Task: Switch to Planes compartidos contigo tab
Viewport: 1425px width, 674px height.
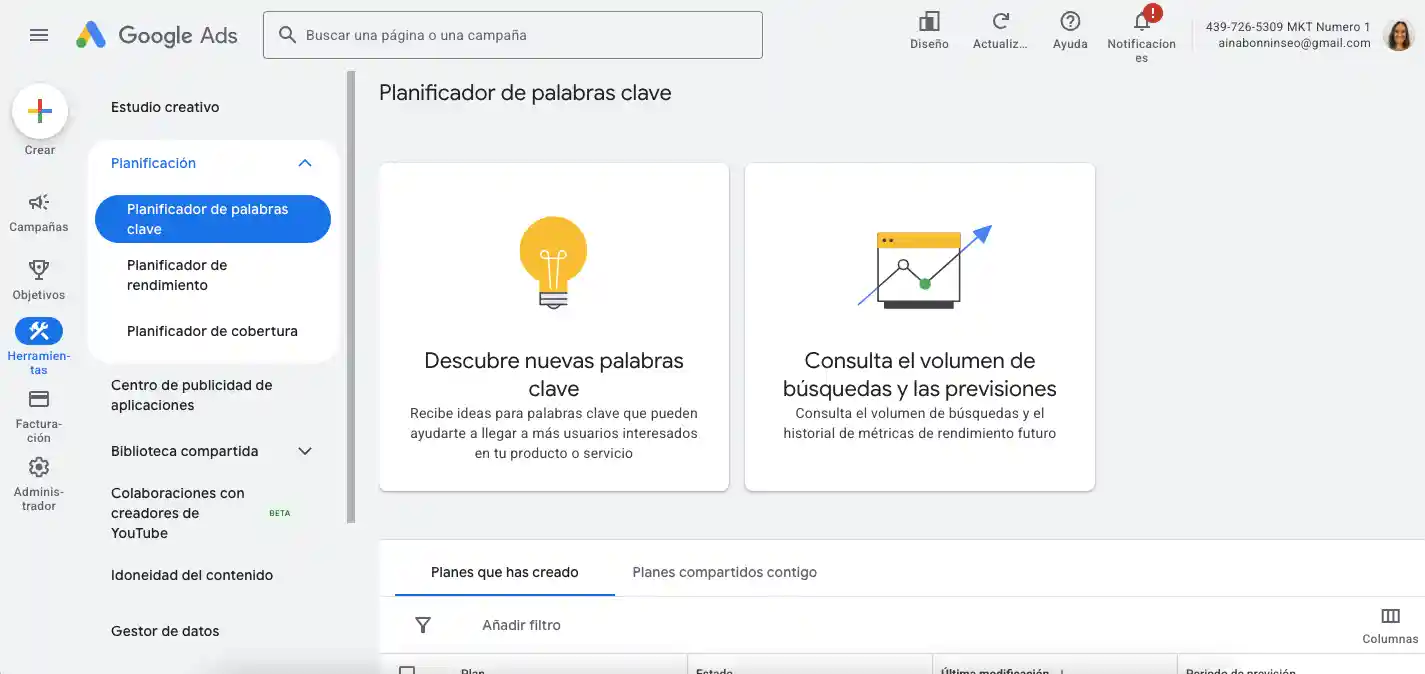Action: [725, 572]
